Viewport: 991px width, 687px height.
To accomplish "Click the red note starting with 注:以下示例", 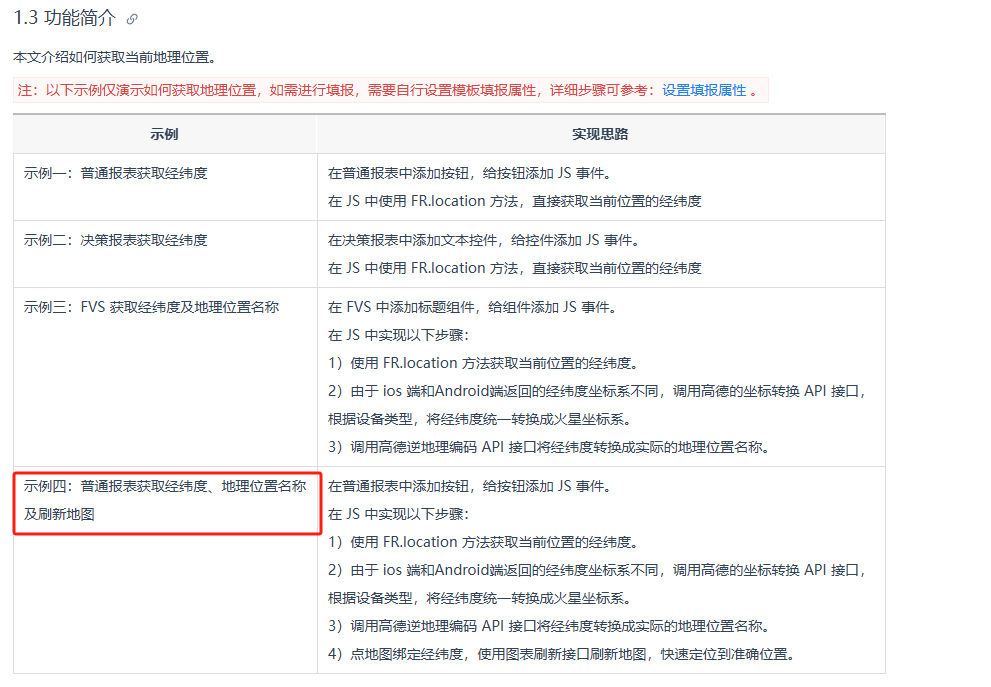I will pyautogui.click(x=391, y=90).
